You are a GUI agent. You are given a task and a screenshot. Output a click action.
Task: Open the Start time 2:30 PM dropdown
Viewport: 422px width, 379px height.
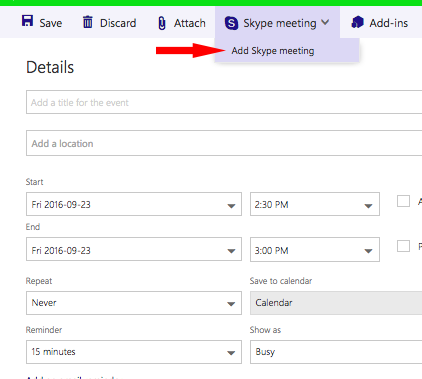[315, 204]
